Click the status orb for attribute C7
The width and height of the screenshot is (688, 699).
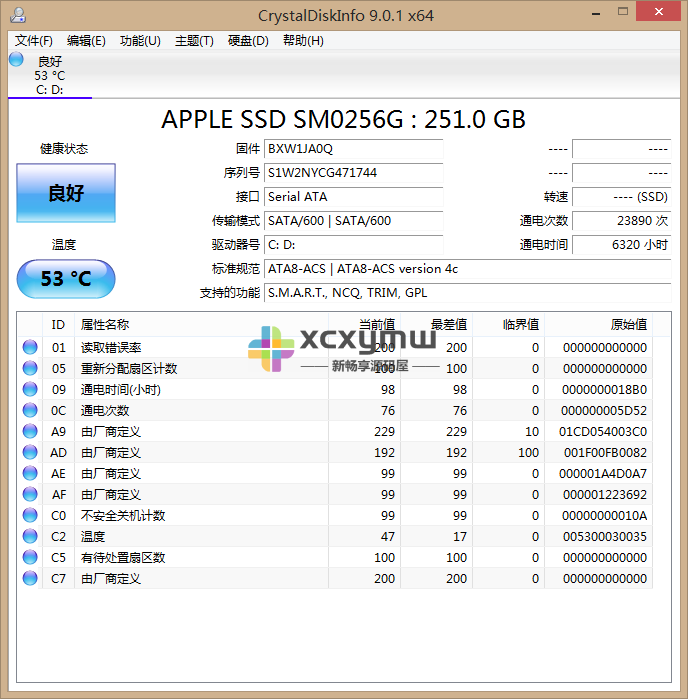(x=30, y=578)
